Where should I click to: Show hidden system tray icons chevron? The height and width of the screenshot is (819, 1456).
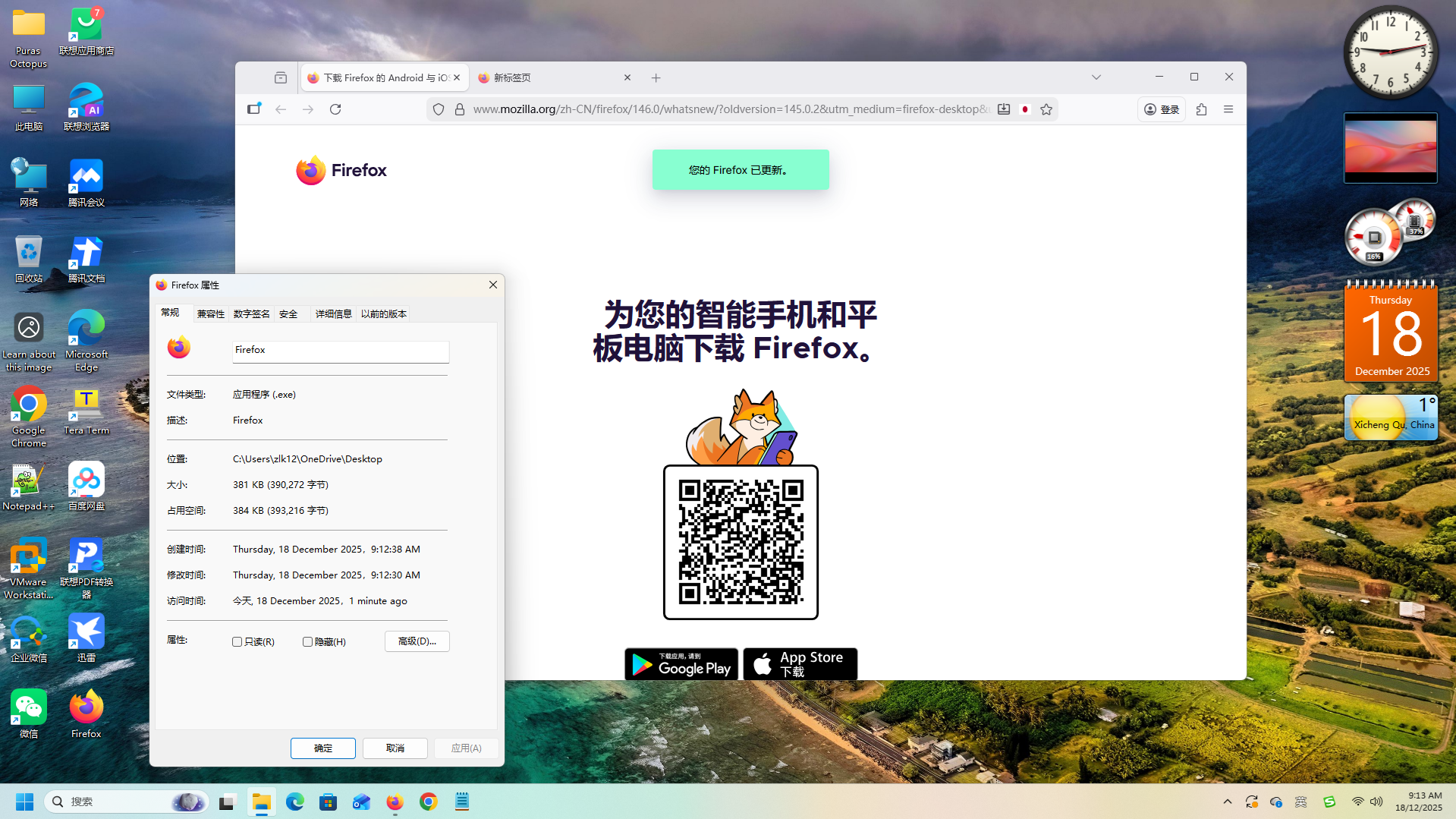point(1228,802)
